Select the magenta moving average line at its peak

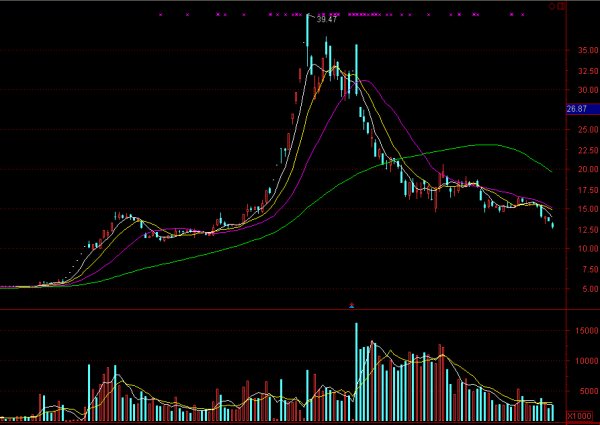tap(367, 81)
